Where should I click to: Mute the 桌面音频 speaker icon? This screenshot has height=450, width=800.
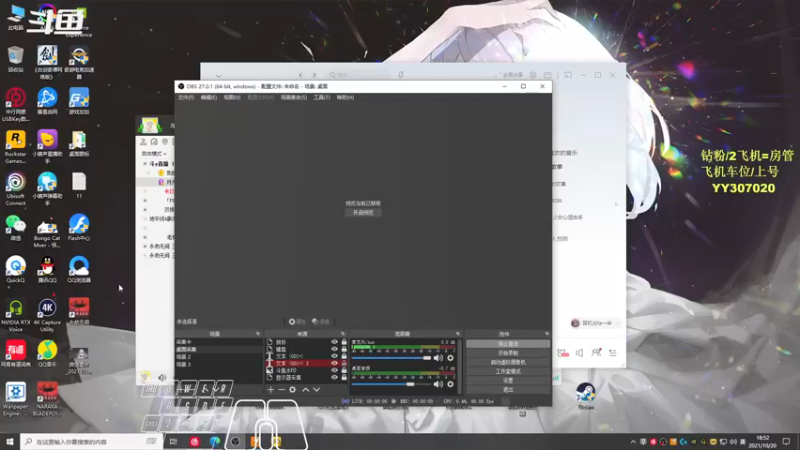(x=438, y=384)
